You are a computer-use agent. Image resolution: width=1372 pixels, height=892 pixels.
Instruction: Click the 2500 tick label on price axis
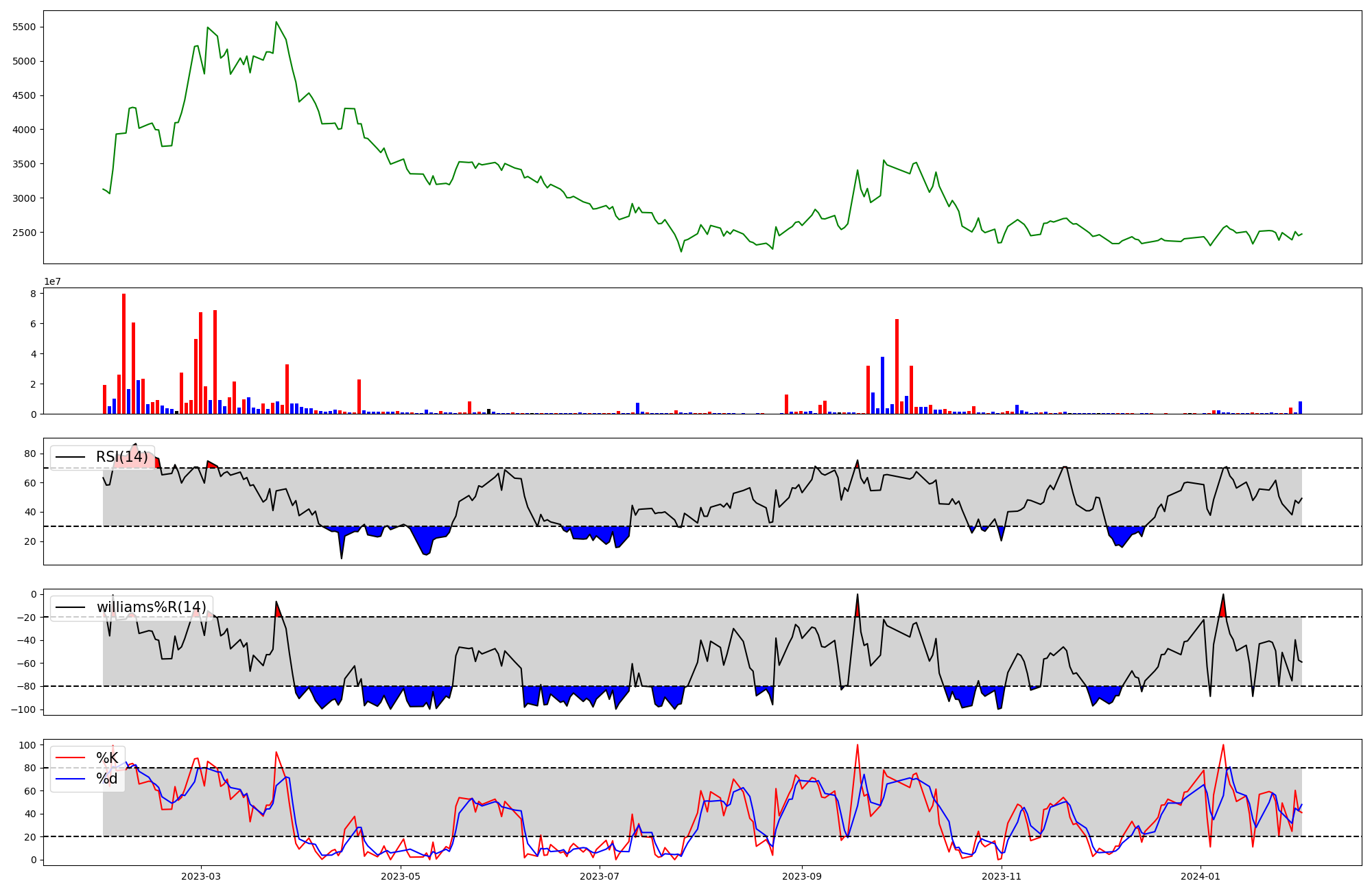coord(25,233)
